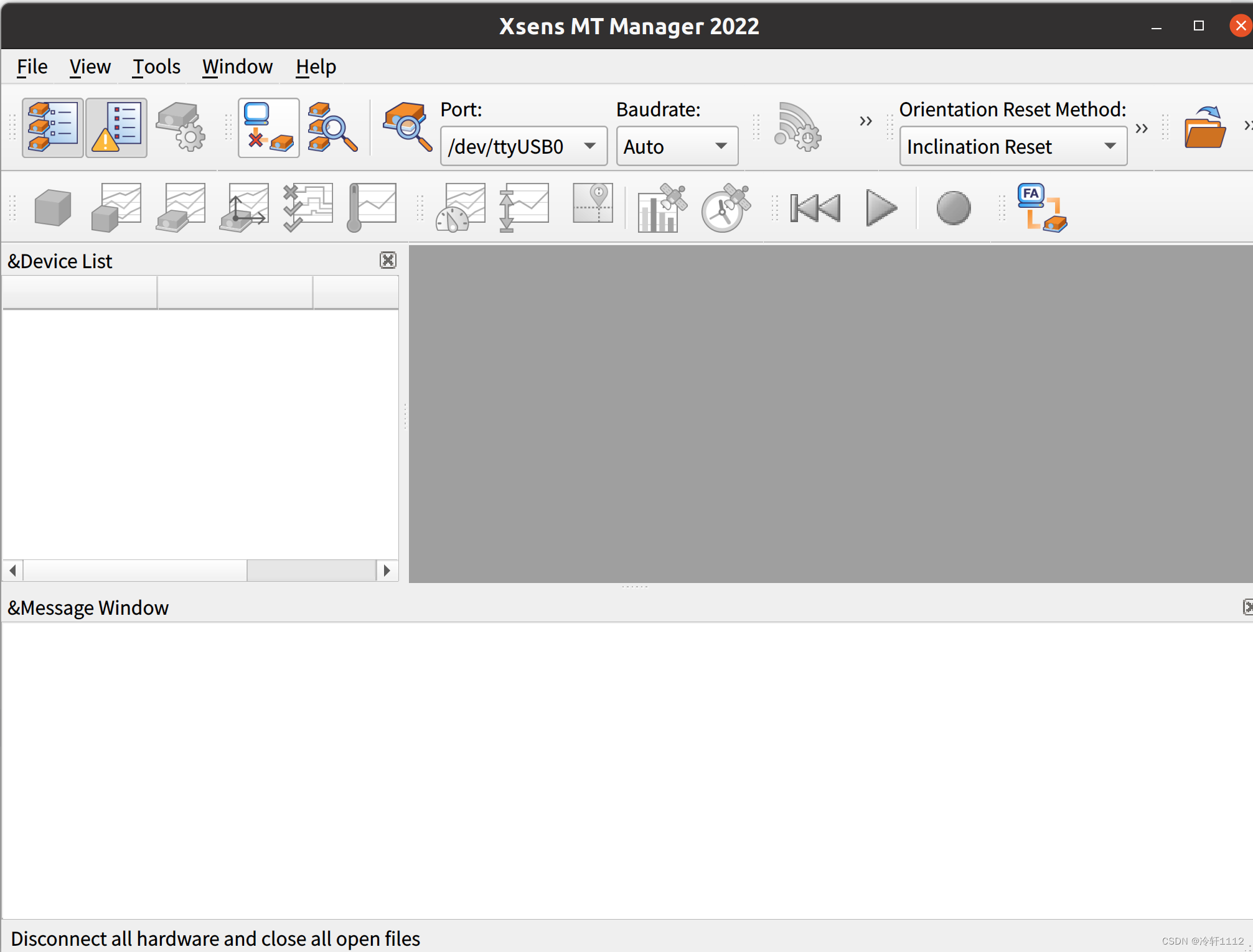This screenshot has height=952, width=1253.
Task: Click the open-file folder icon
Action: point(1204,128)
